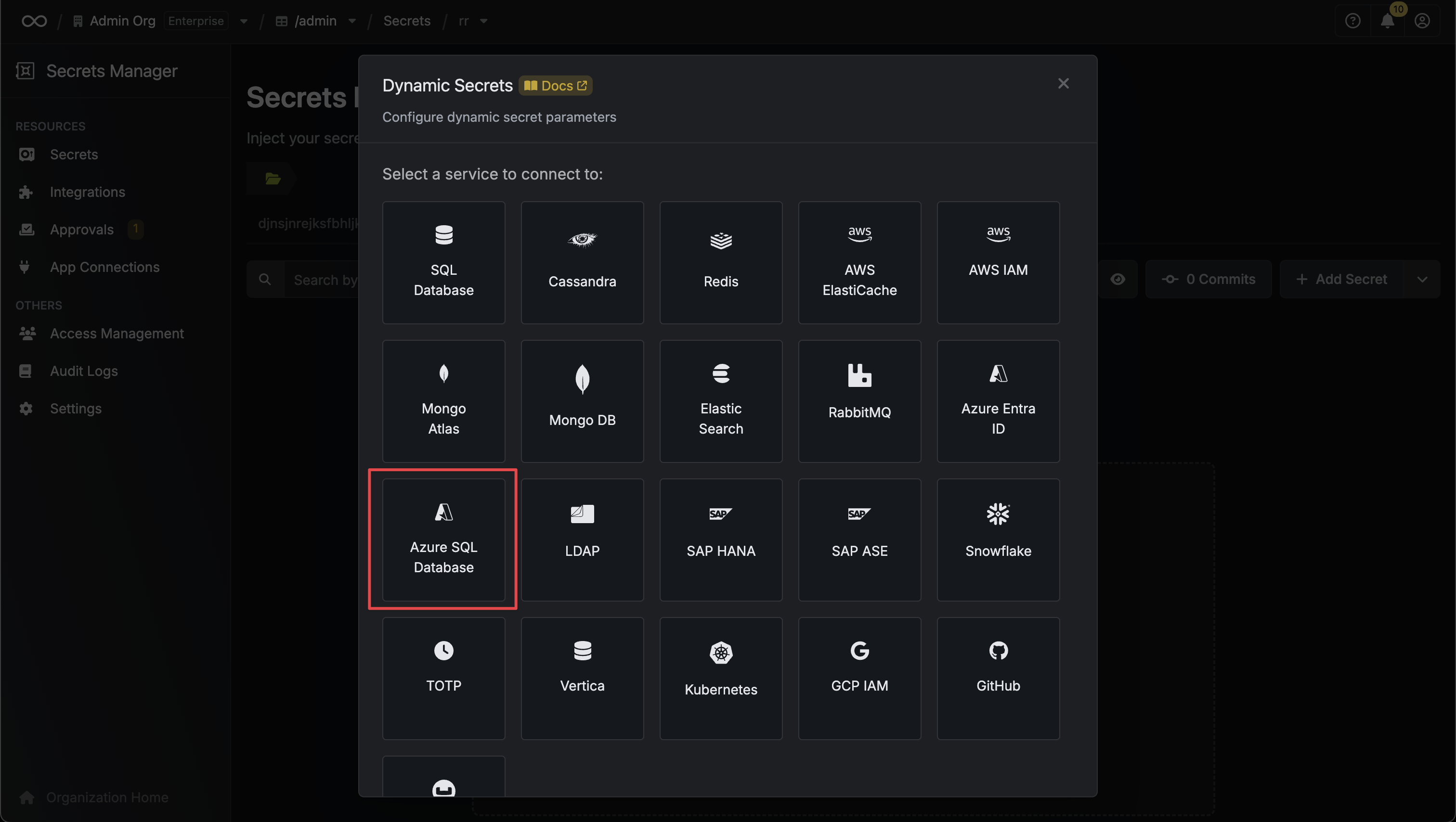The image size is (1456, 822).
Task: Pick the Redis service tile
Action: point(721,263)
